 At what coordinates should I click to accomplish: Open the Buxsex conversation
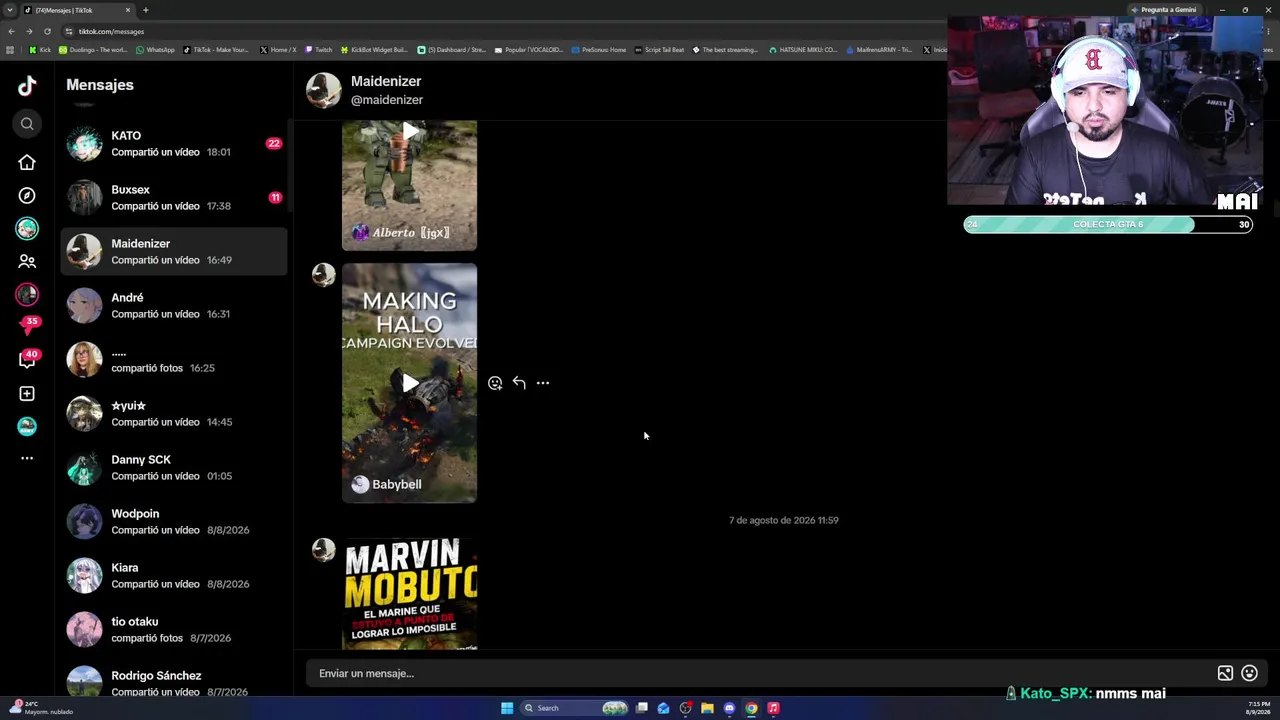point(174,197)
